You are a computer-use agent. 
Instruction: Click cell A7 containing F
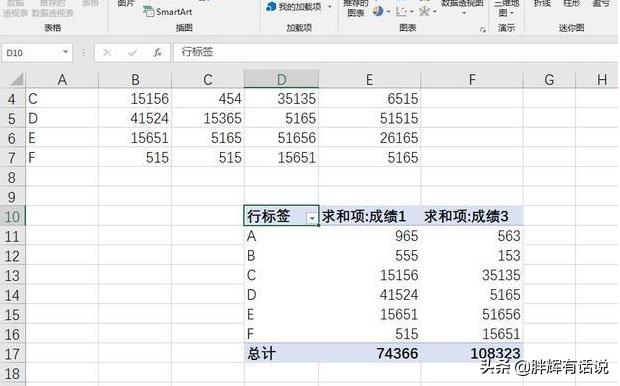click(x=62, y=157)
